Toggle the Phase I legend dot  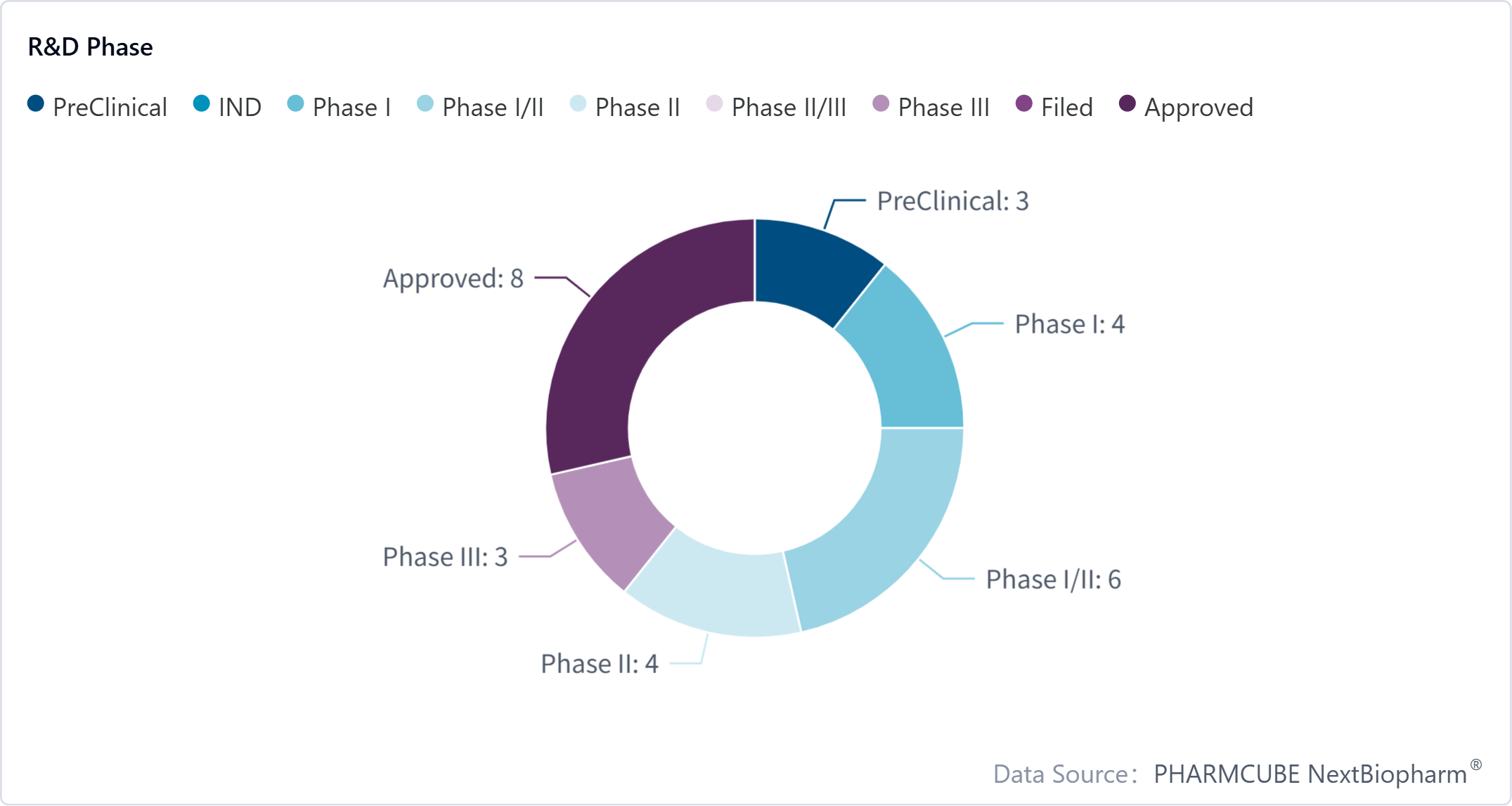[296, 104]
